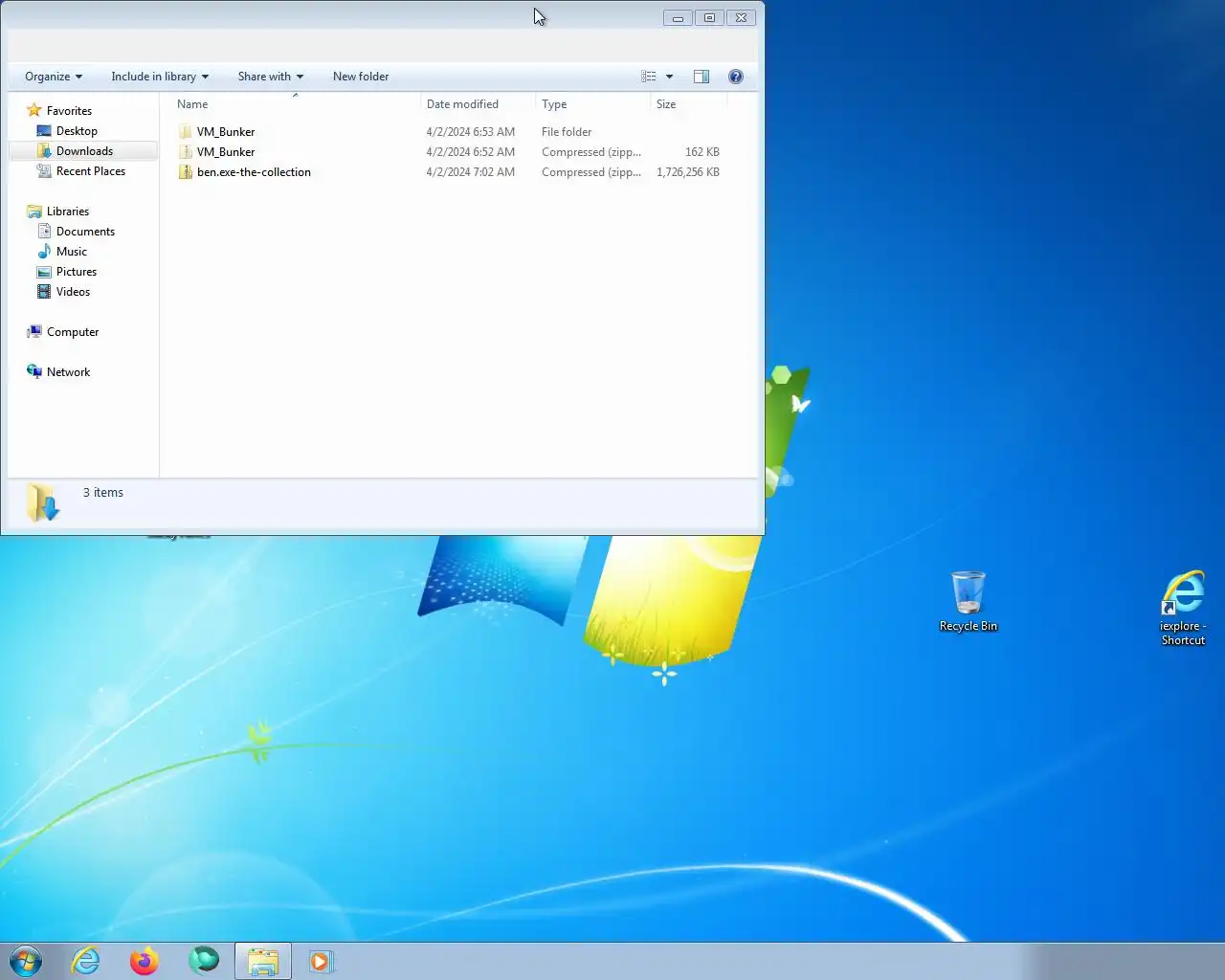
Task: Select Downloads in Favorites
Action: 84,151
